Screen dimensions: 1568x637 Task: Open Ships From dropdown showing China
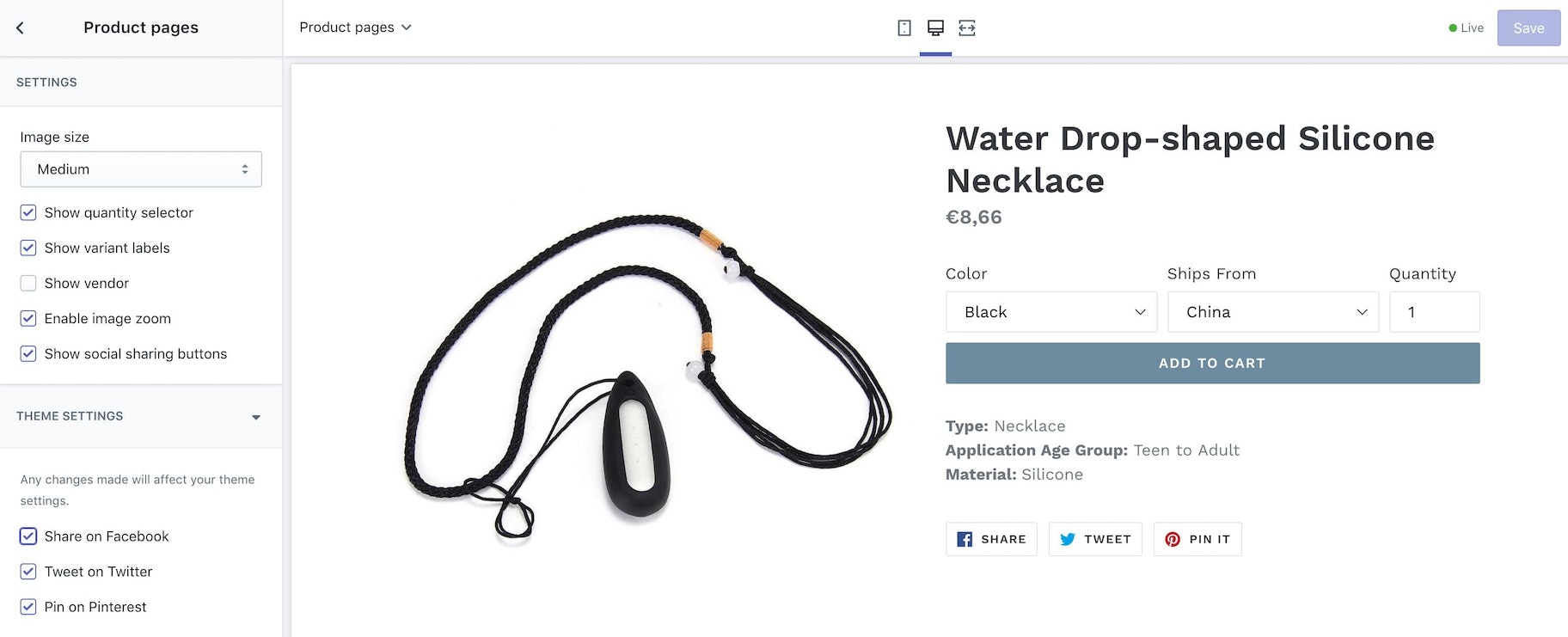pyautogui.click(x=1273, y=312)
